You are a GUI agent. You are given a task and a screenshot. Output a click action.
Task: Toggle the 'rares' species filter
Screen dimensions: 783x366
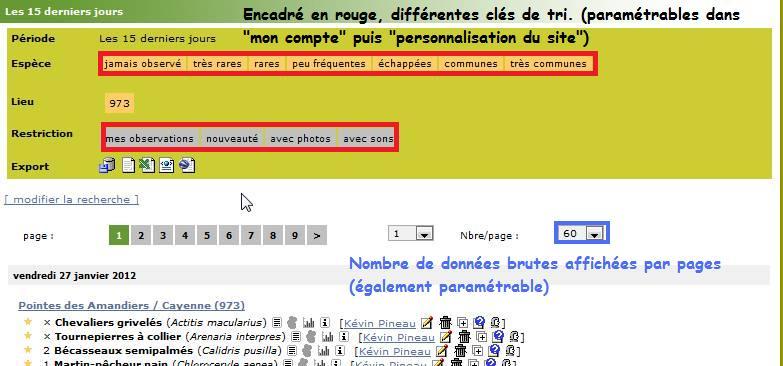[267, 63]
